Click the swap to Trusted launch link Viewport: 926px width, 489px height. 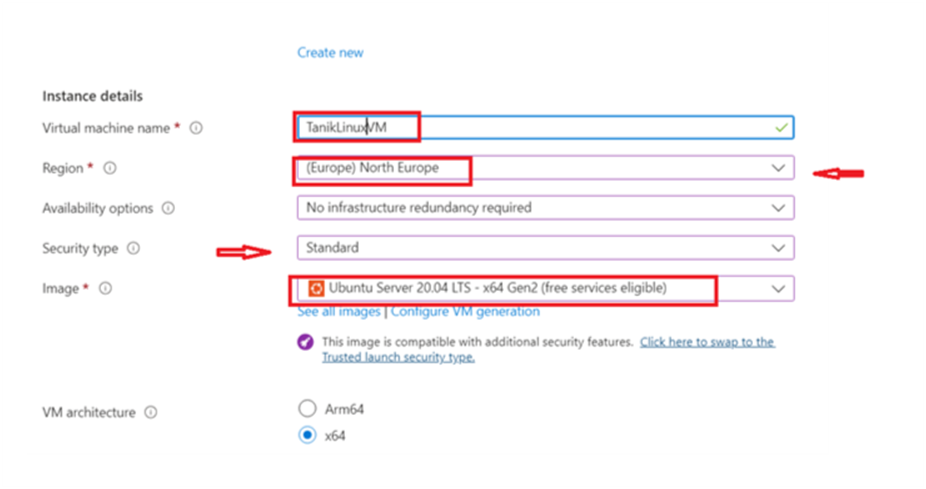point(706,342)
